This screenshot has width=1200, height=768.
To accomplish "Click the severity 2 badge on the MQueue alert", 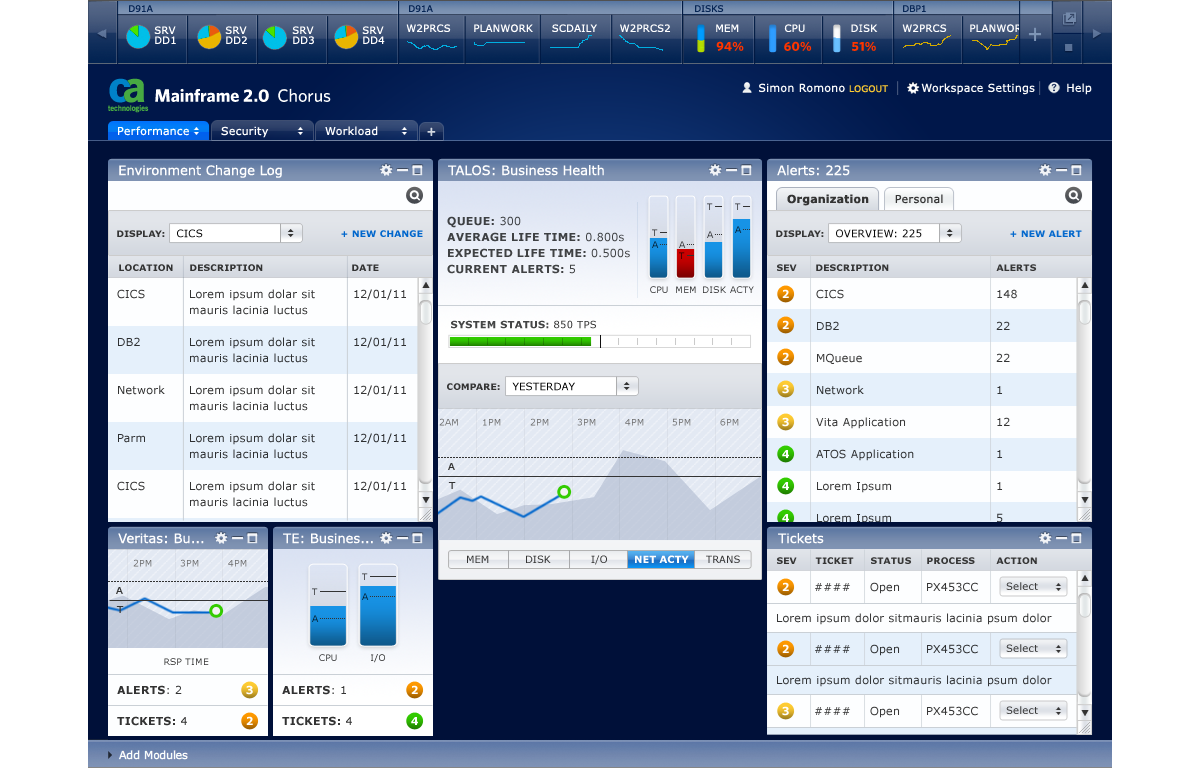I will pos(786,358).
